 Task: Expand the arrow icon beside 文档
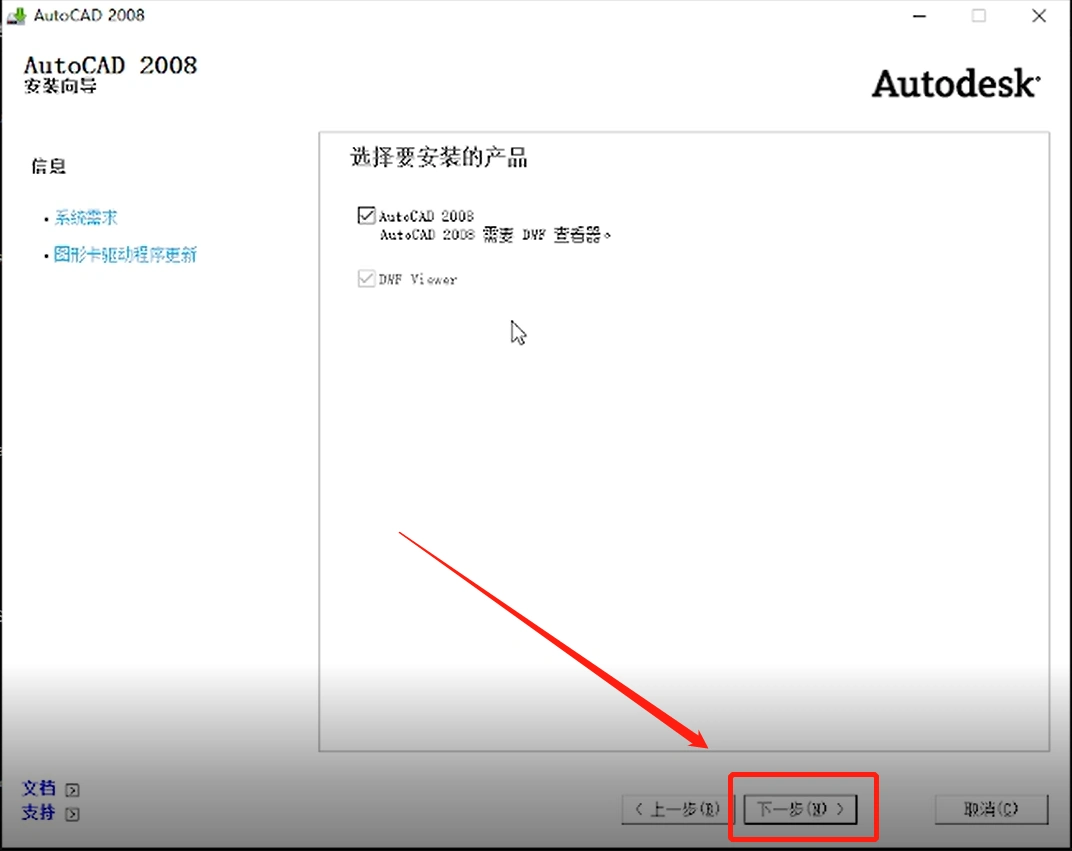click(72, 790)
